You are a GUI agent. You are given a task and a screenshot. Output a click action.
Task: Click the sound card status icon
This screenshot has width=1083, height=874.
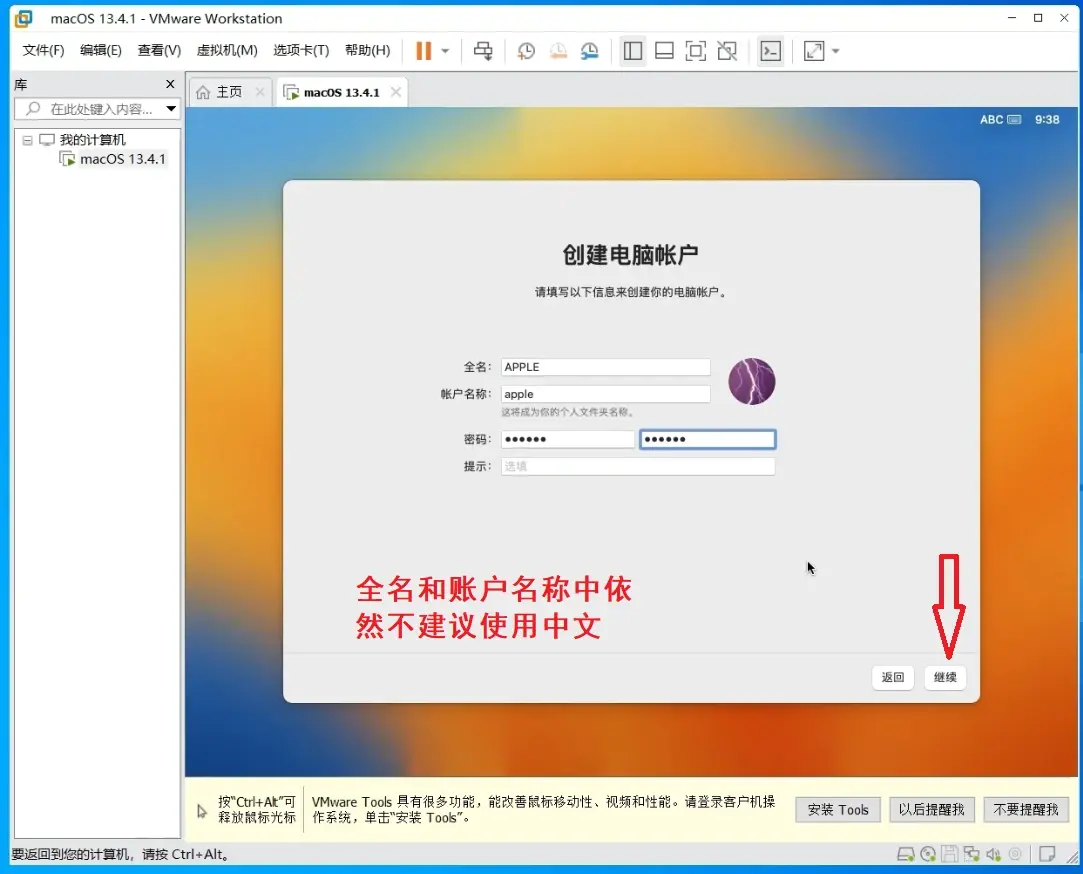[x=993, y=855]
